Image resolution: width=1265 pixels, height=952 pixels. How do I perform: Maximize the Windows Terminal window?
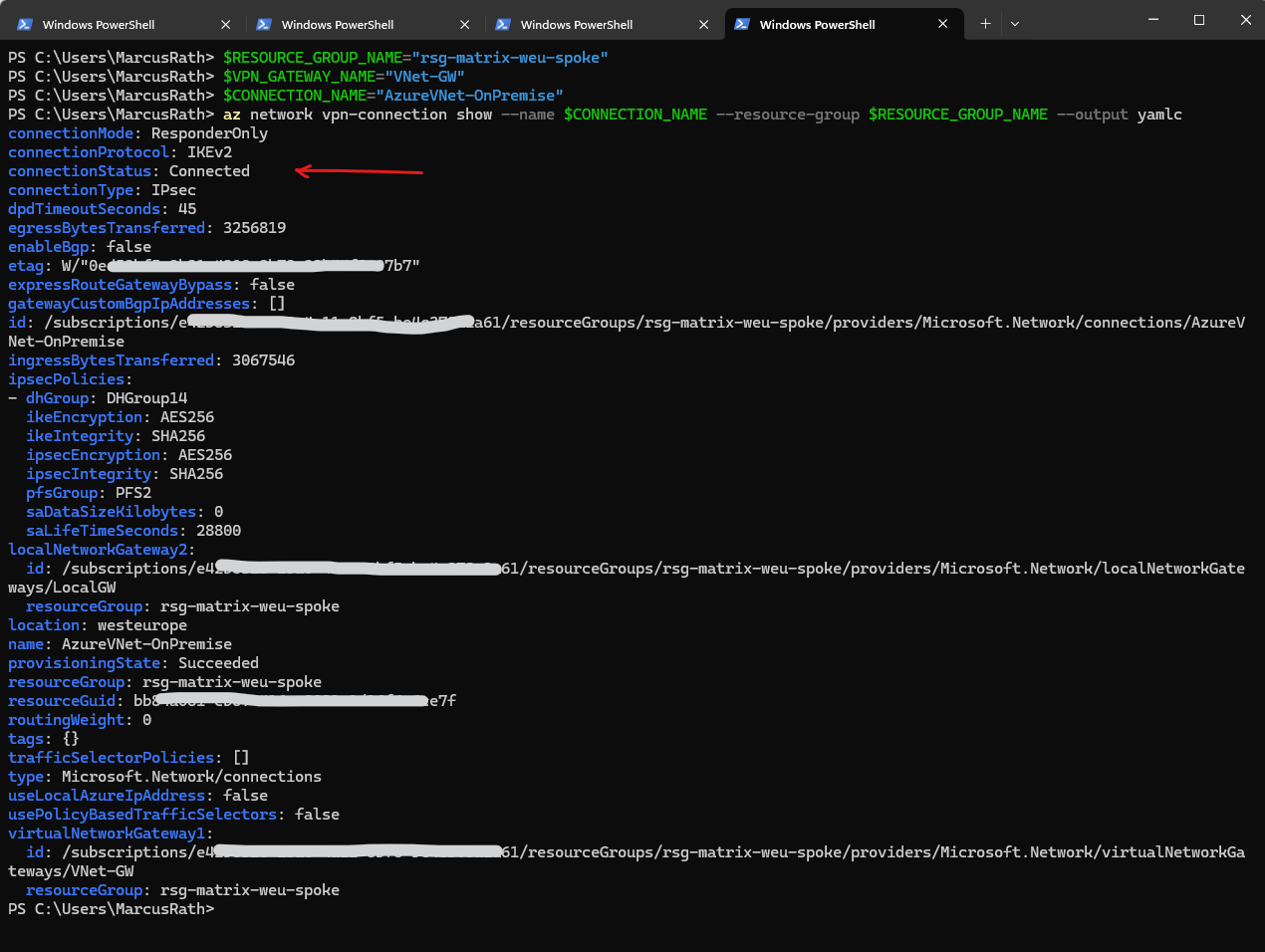[1199, 20]
